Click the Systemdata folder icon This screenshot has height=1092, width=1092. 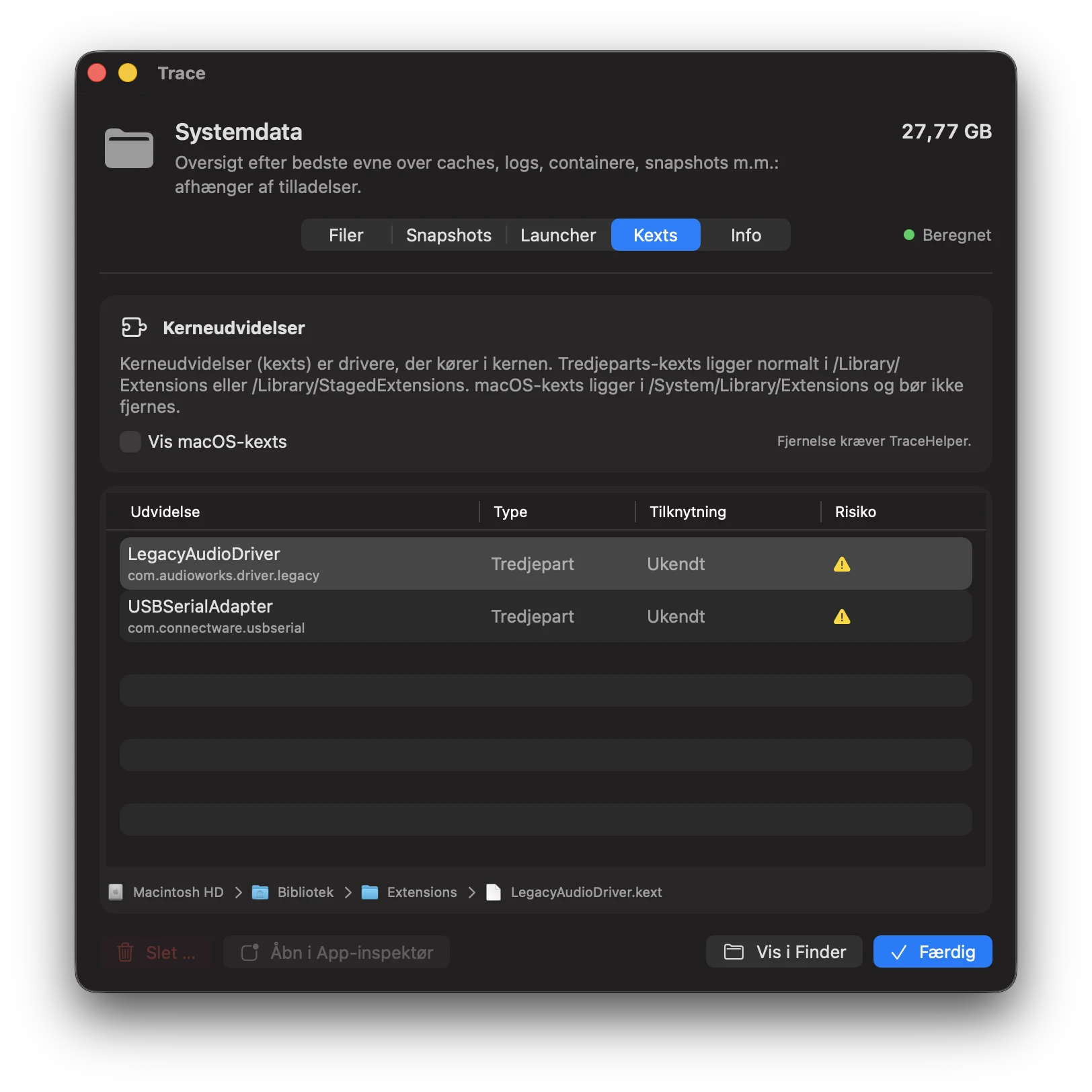click(x=129, y=148)
